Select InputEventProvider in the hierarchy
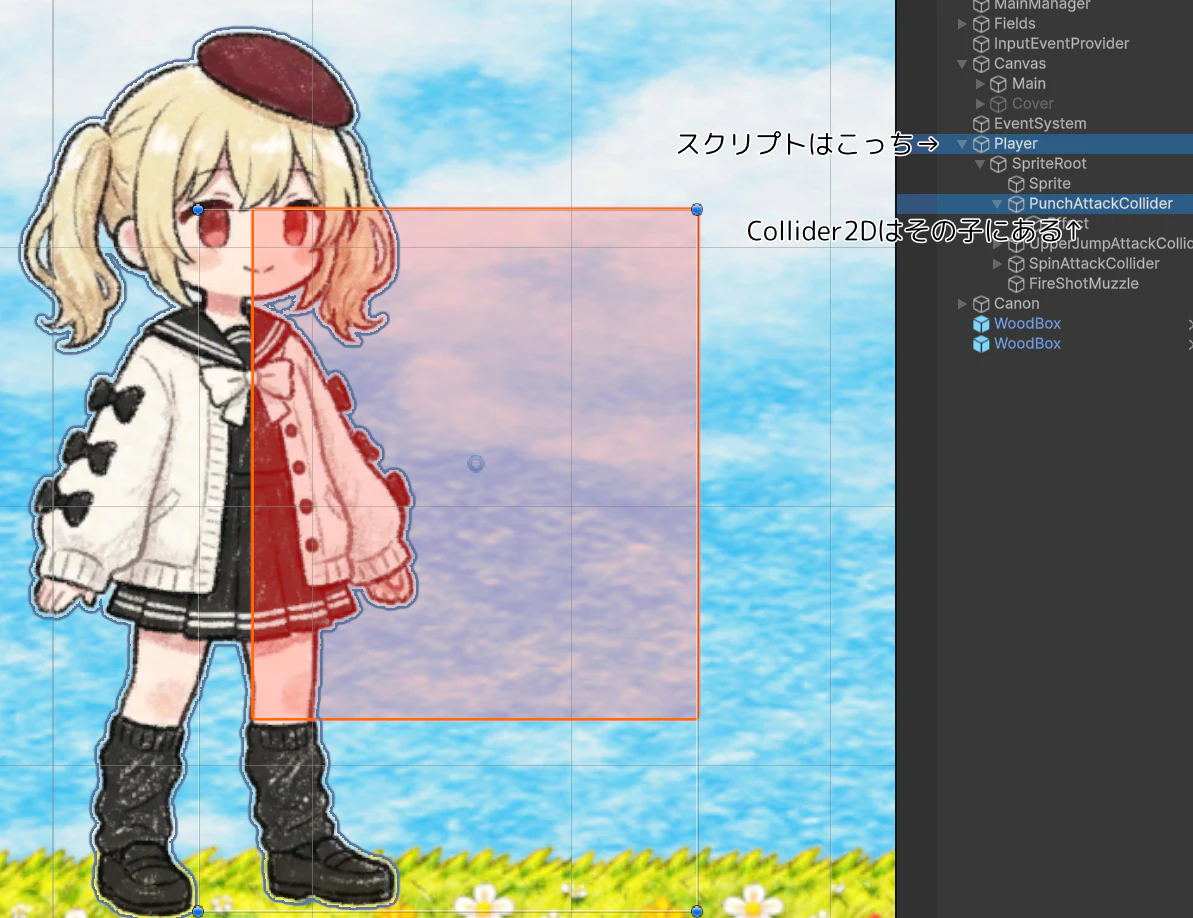The image size is (1193, 918). click(1061, 43)
